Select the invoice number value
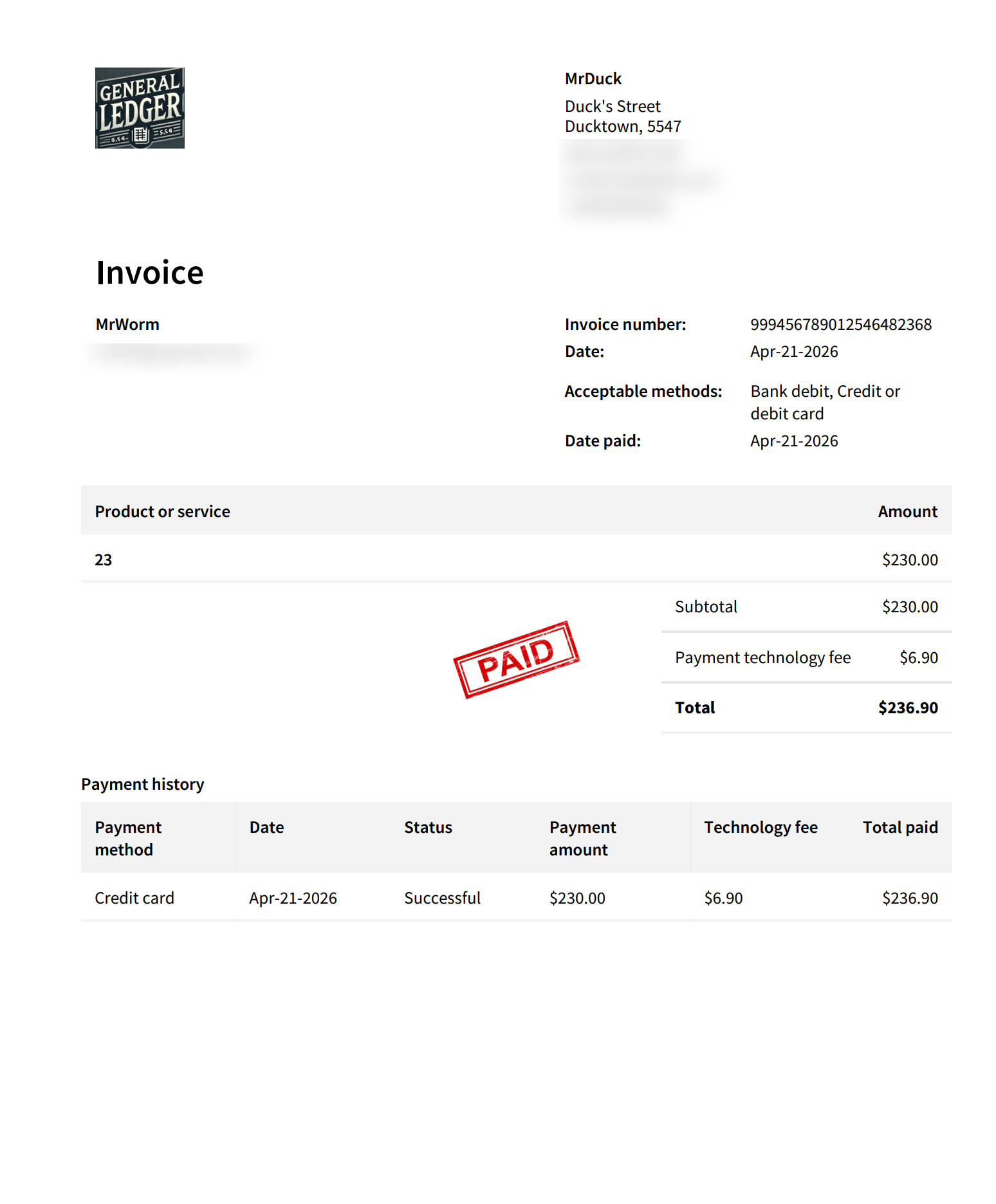 click(x=841, y=324)
